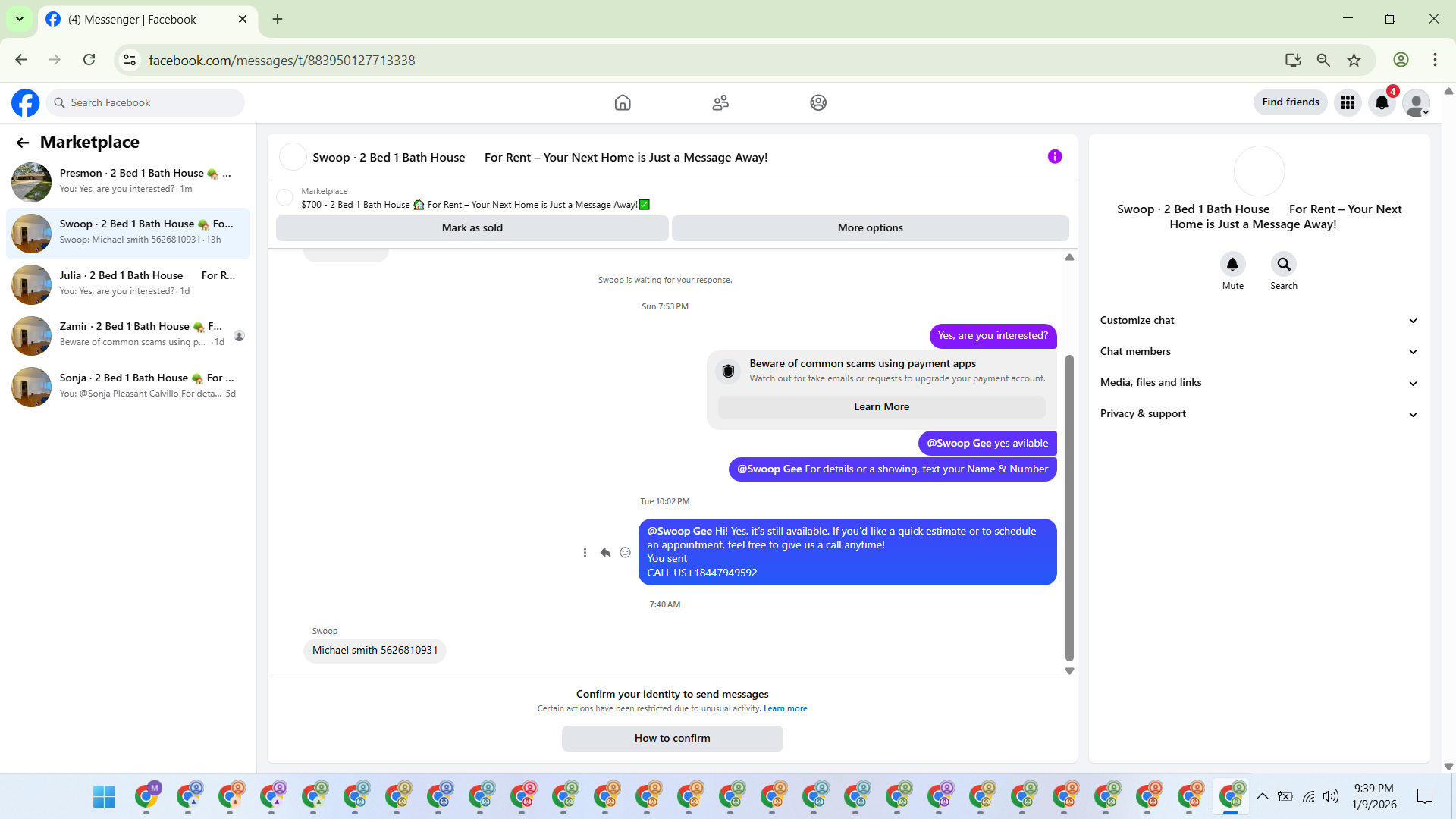Viewport: 1456px width, 819px height.
Task: Mute this conversation with bell icon
Action: pyautogui.click(x=1232, y=264)
